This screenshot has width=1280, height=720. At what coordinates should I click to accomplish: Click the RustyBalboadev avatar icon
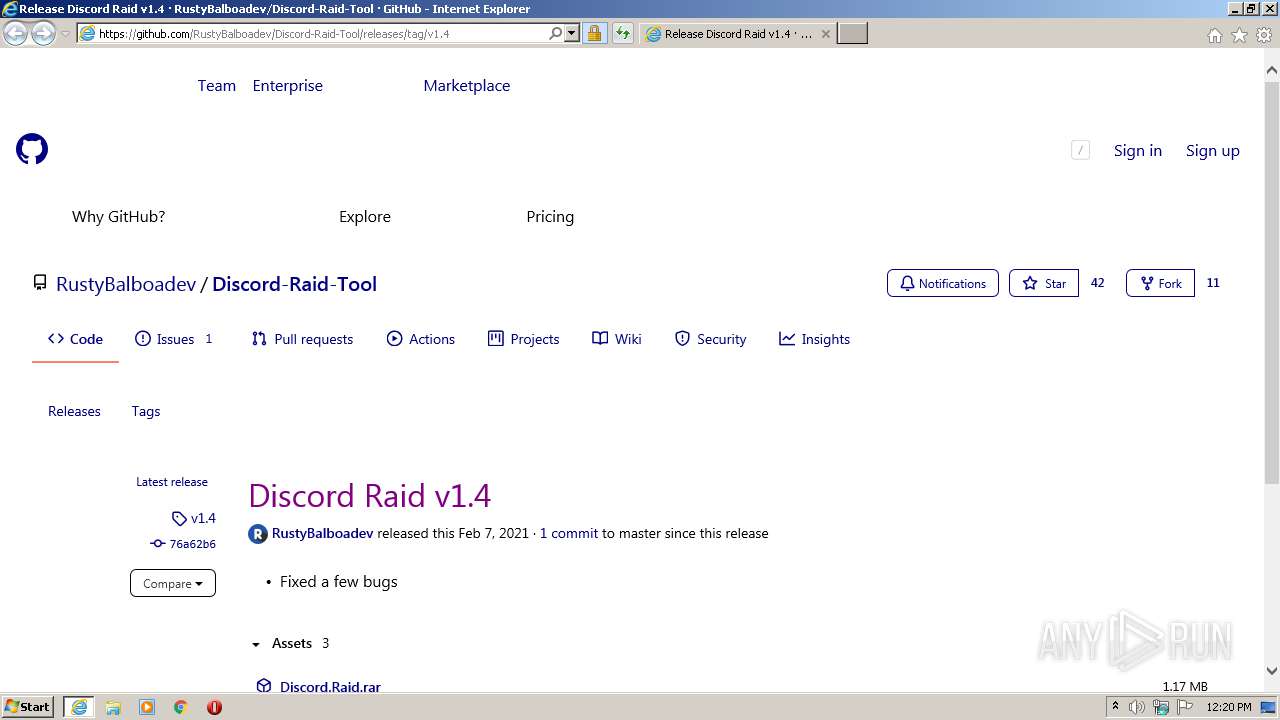pyautogui.click(x=258, y=534)
